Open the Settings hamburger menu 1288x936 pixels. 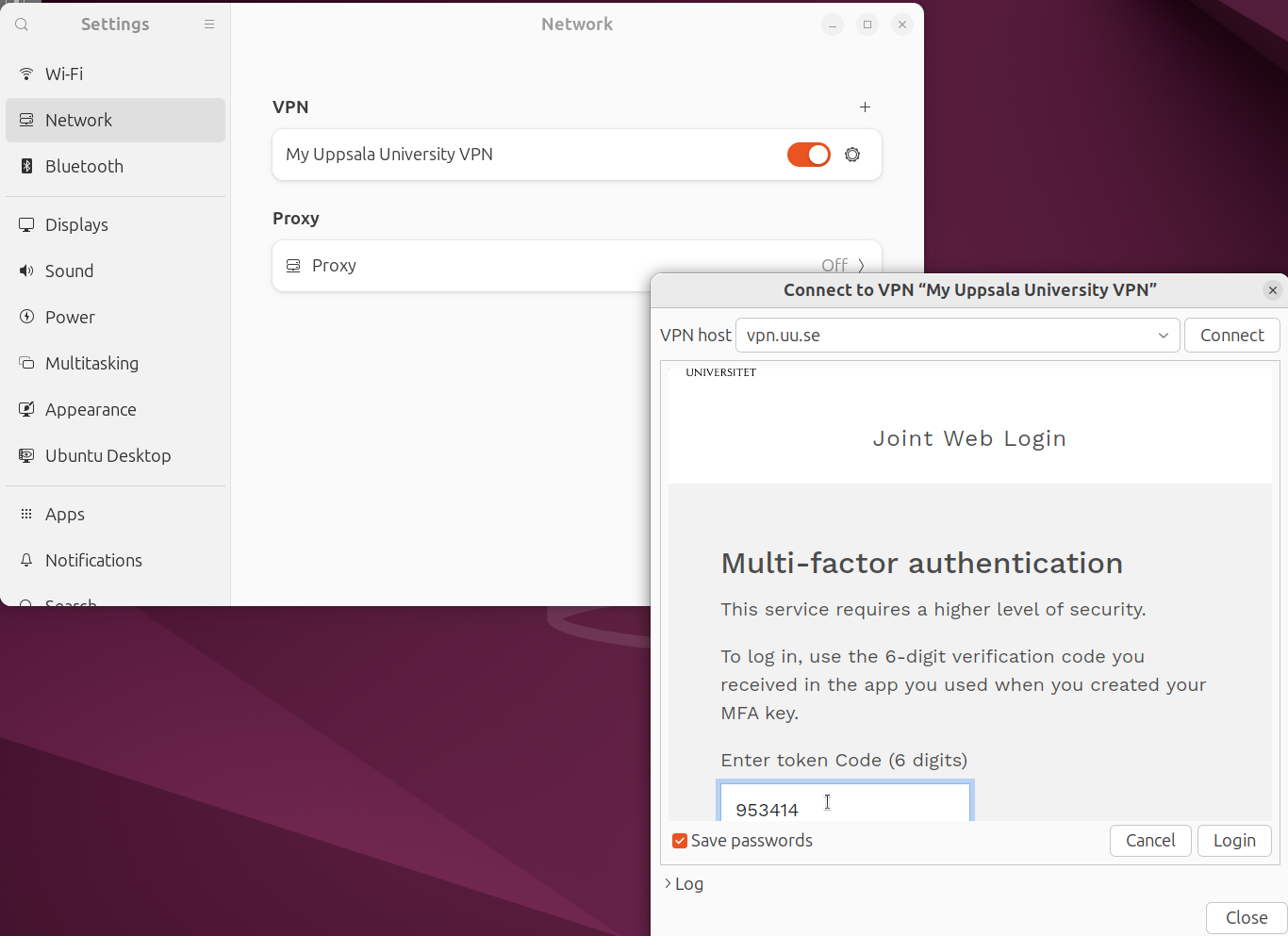pyautogui.click(x=209, y=25)
